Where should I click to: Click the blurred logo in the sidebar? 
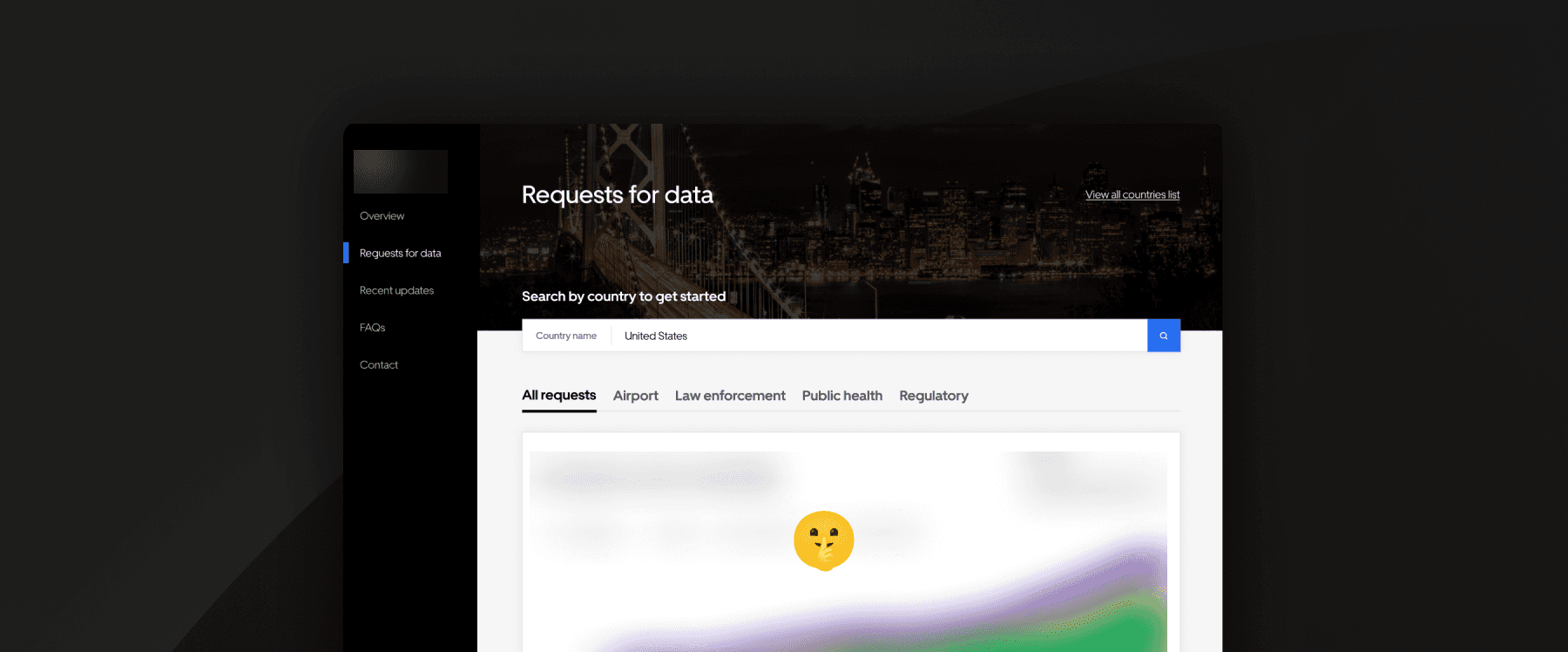[x=401, y=172]
